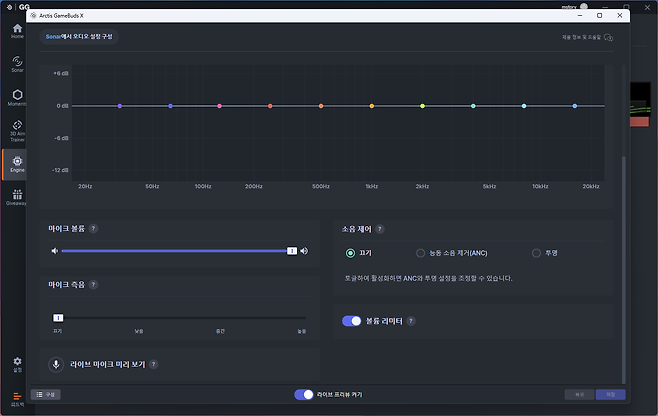Viewport: 658px width, 416px height.
Task: Open the Sonar section in sidebar
Action: 17,64
